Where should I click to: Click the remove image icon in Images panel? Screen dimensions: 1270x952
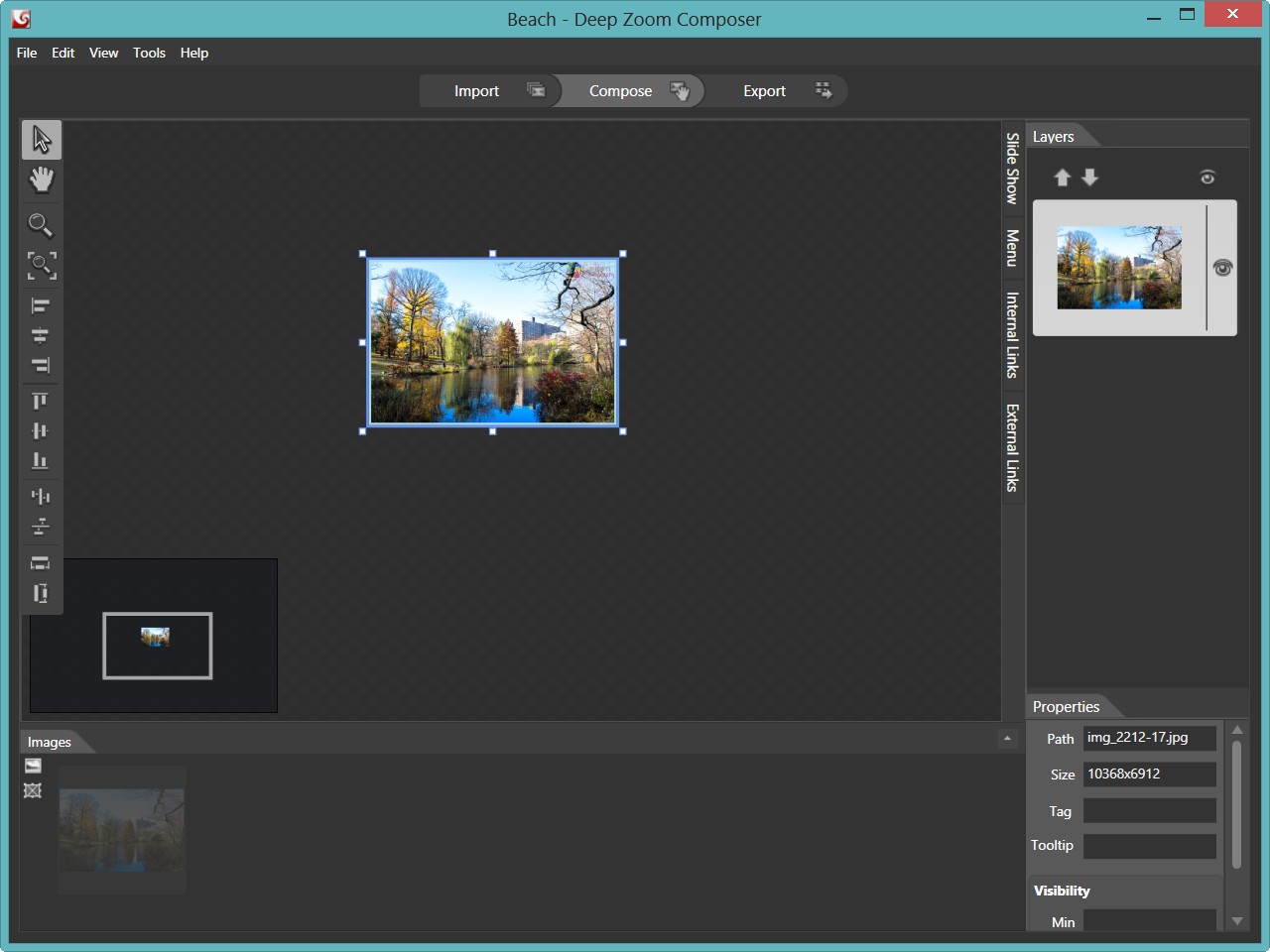(x=33, y=790)
